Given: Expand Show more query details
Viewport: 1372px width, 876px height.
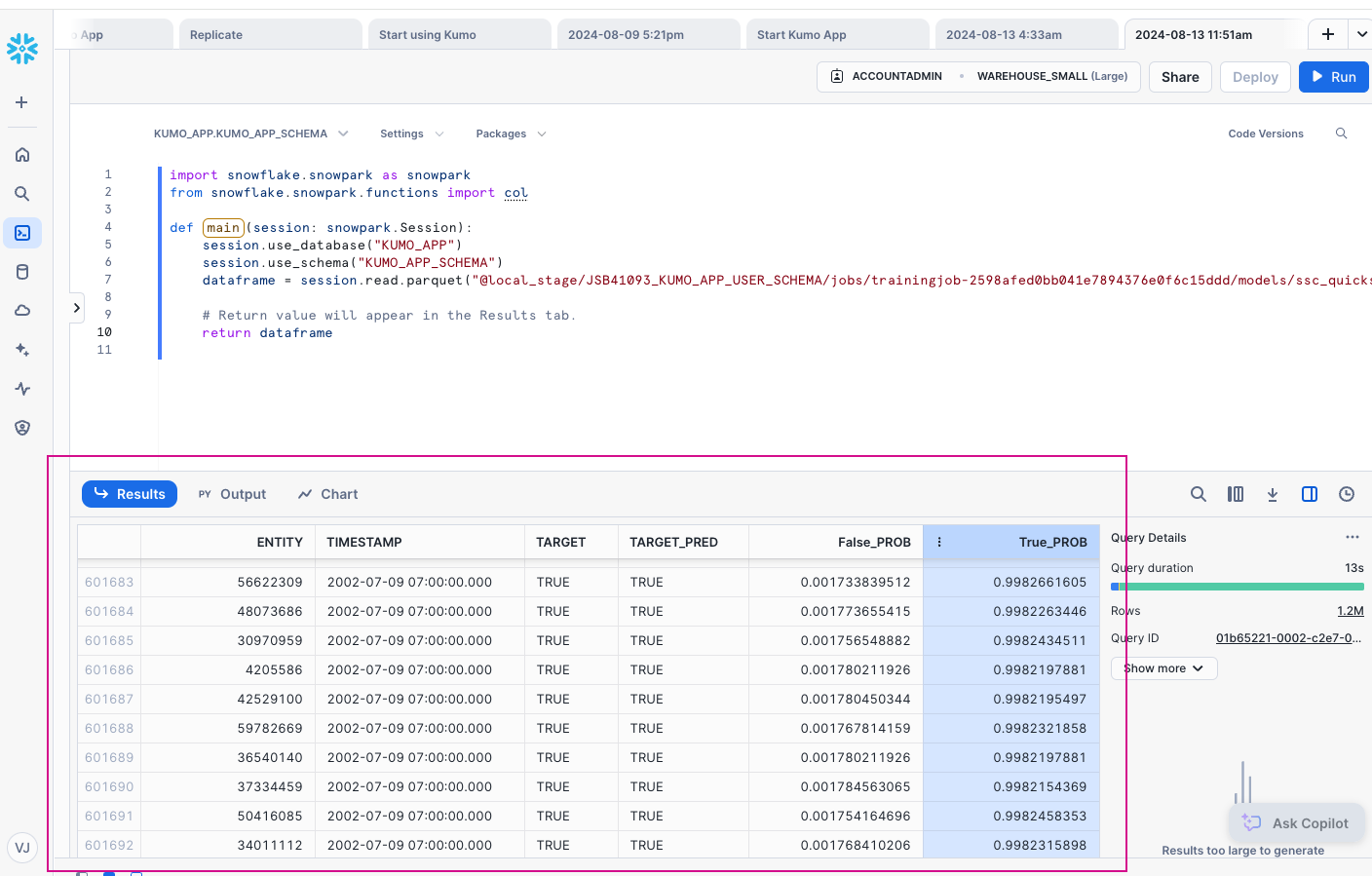Looking at the screenshot, I should pos(1164,668).
